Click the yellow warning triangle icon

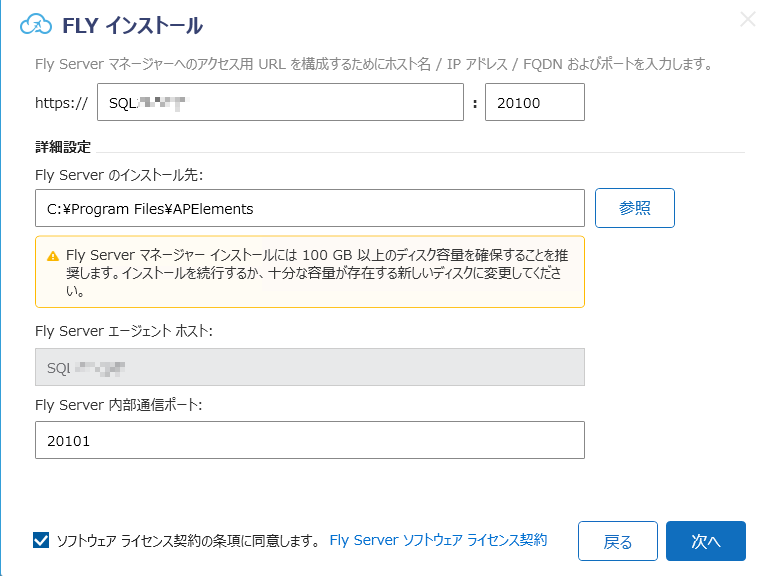click(x=53, y=256)
